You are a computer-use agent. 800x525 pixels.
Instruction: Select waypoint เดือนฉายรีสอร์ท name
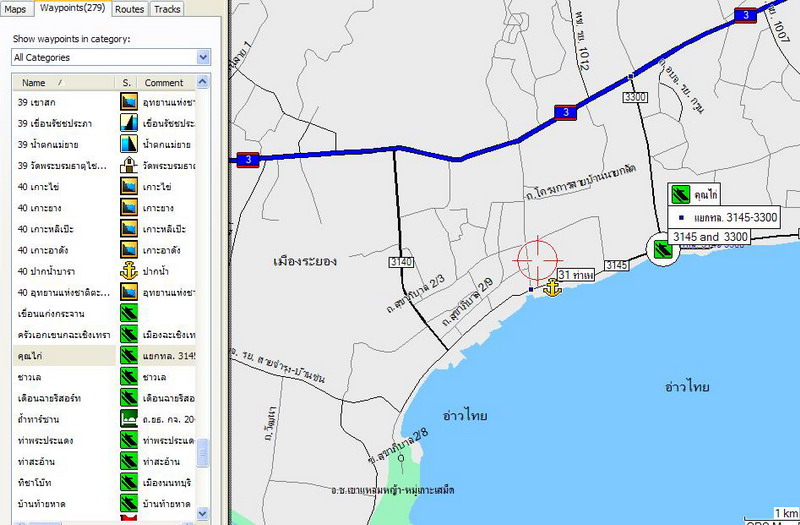click(49, 398)
